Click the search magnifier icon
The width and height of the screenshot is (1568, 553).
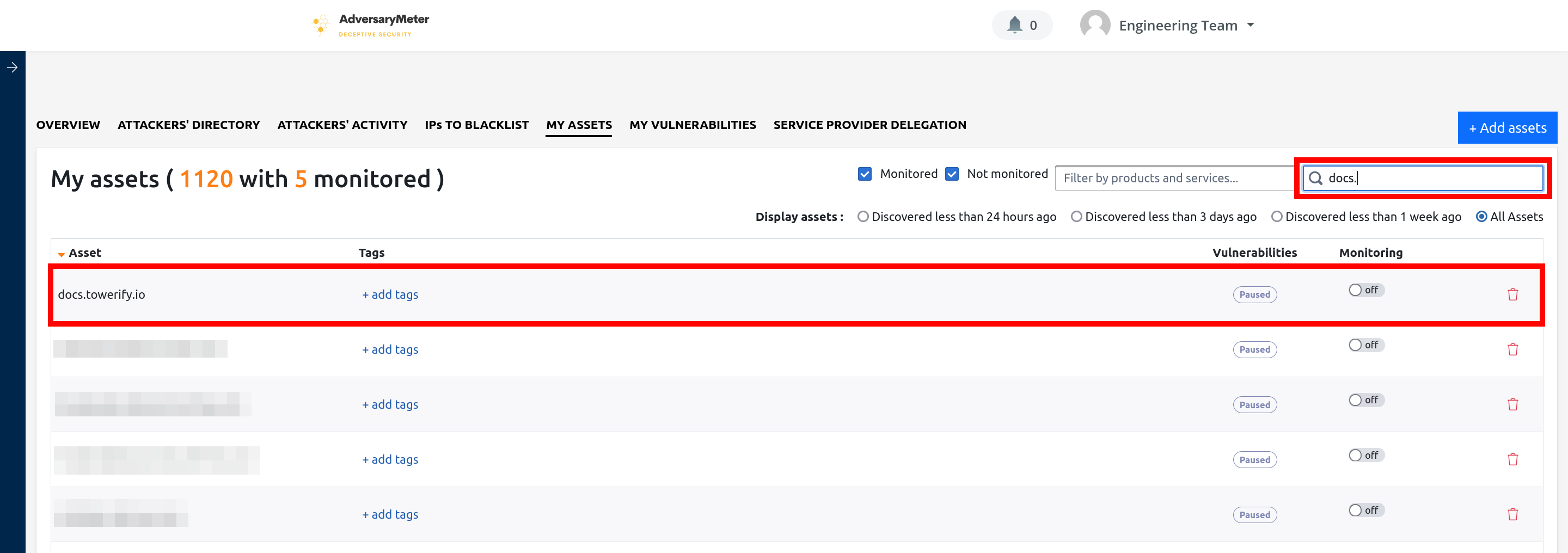1315,178
